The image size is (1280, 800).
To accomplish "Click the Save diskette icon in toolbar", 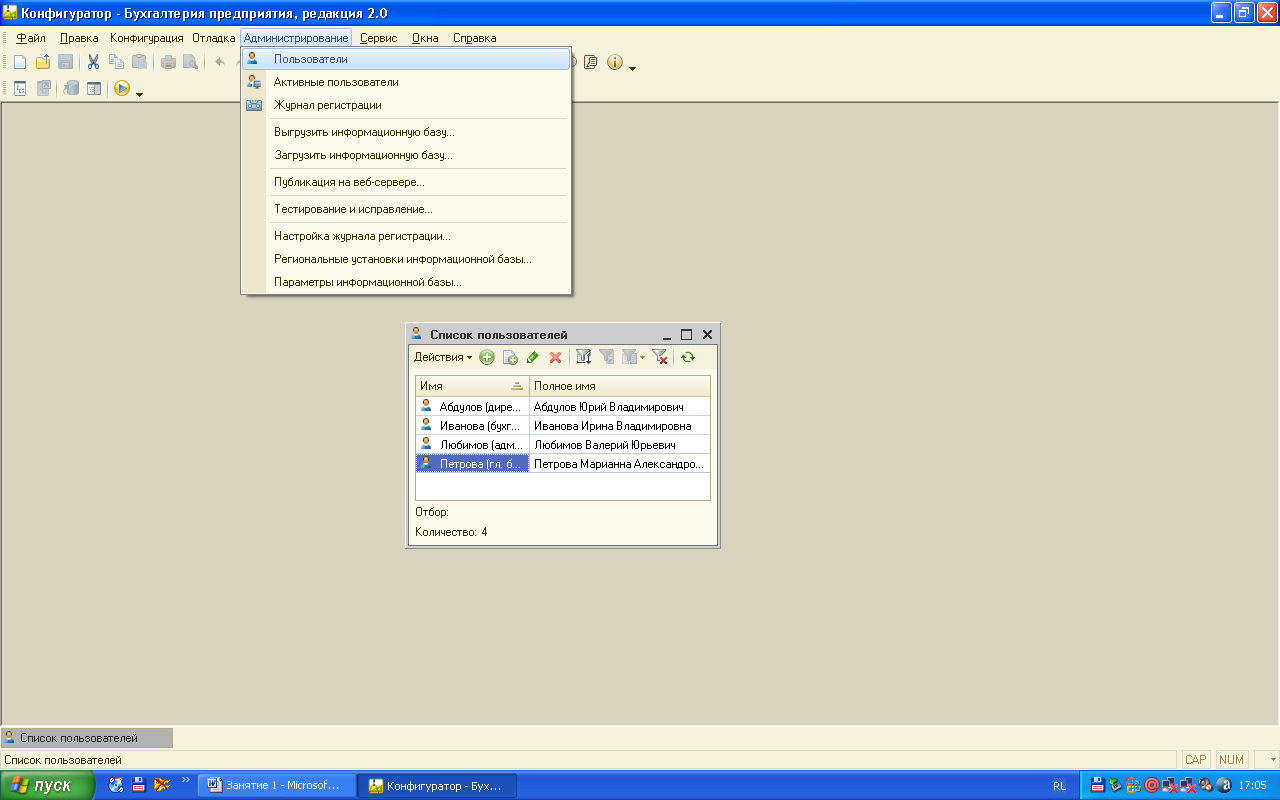I will [65, 62].
